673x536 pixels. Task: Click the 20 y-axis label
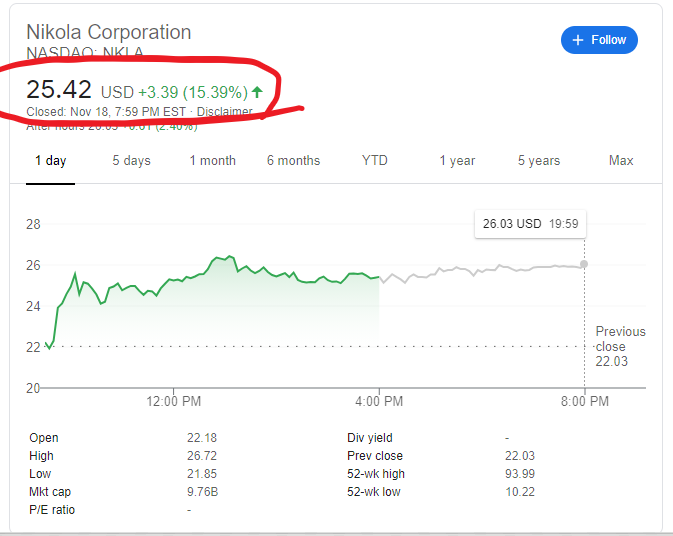[33, 388]
